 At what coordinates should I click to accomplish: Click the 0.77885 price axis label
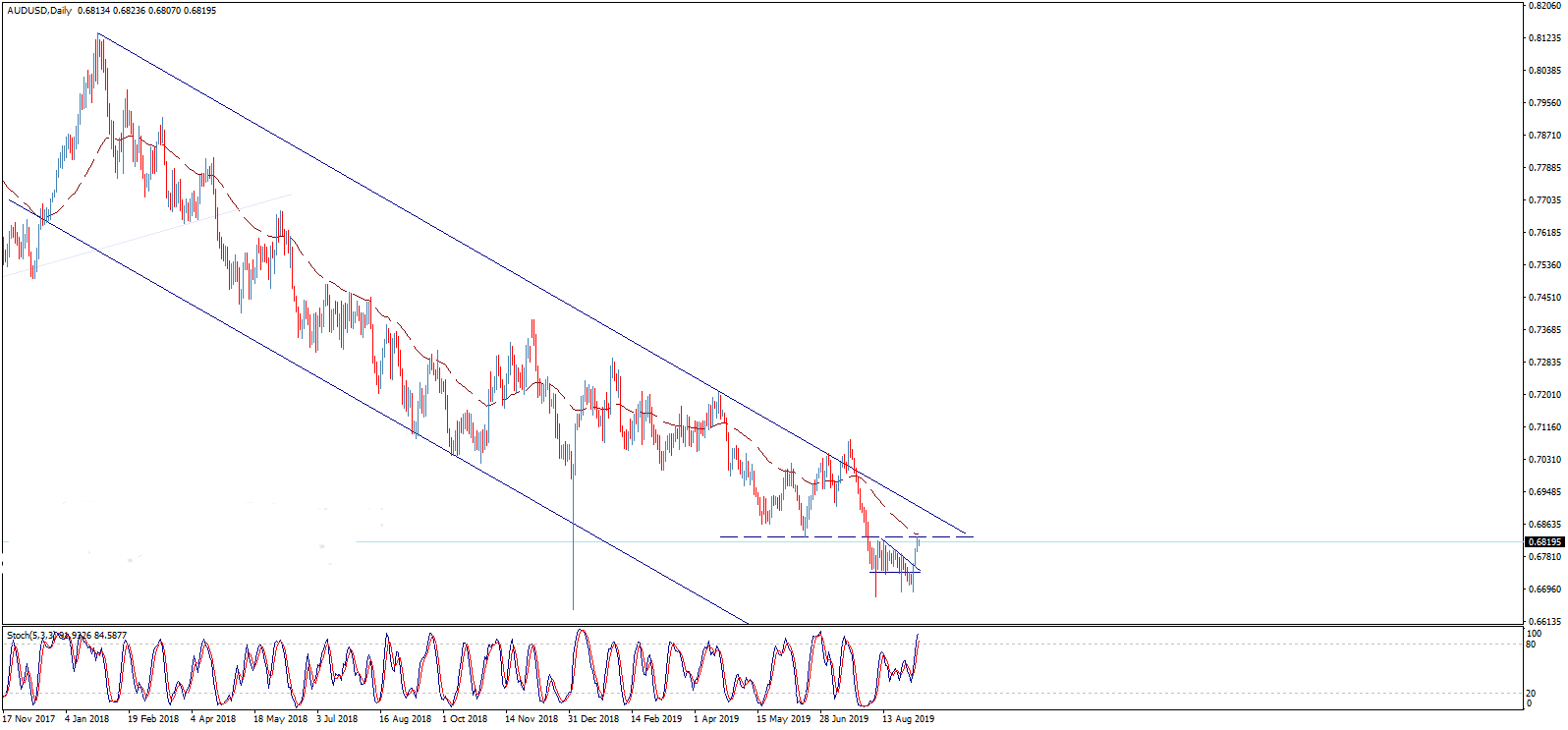1545,168
